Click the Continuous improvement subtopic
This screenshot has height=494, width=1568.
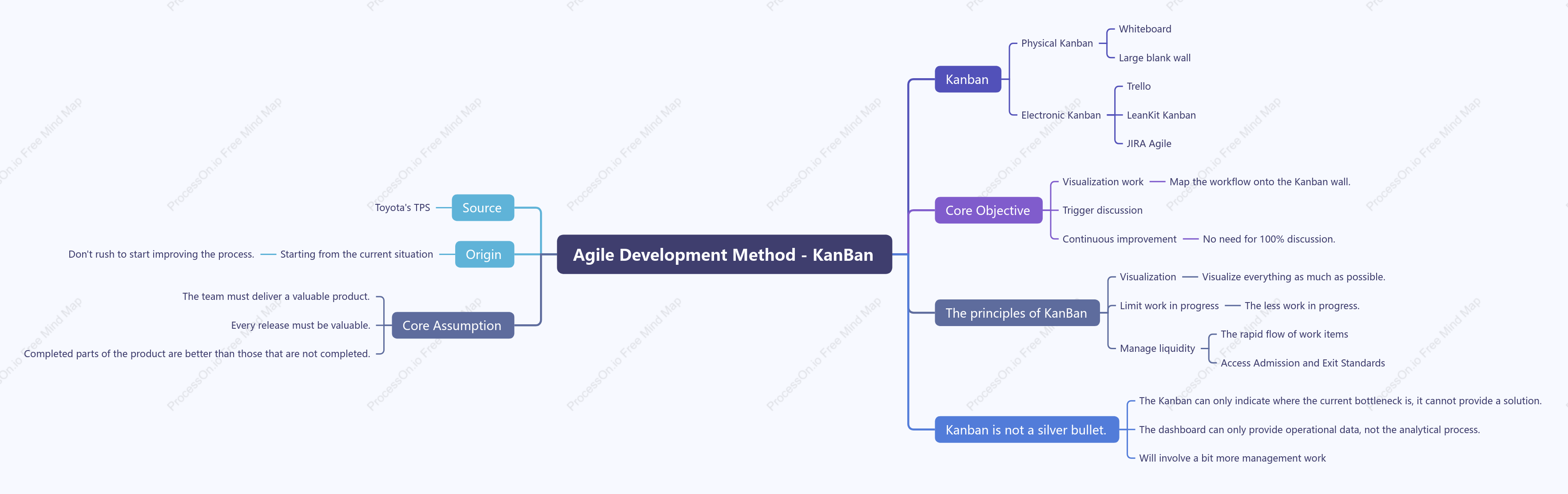[x=1119, y=239]
